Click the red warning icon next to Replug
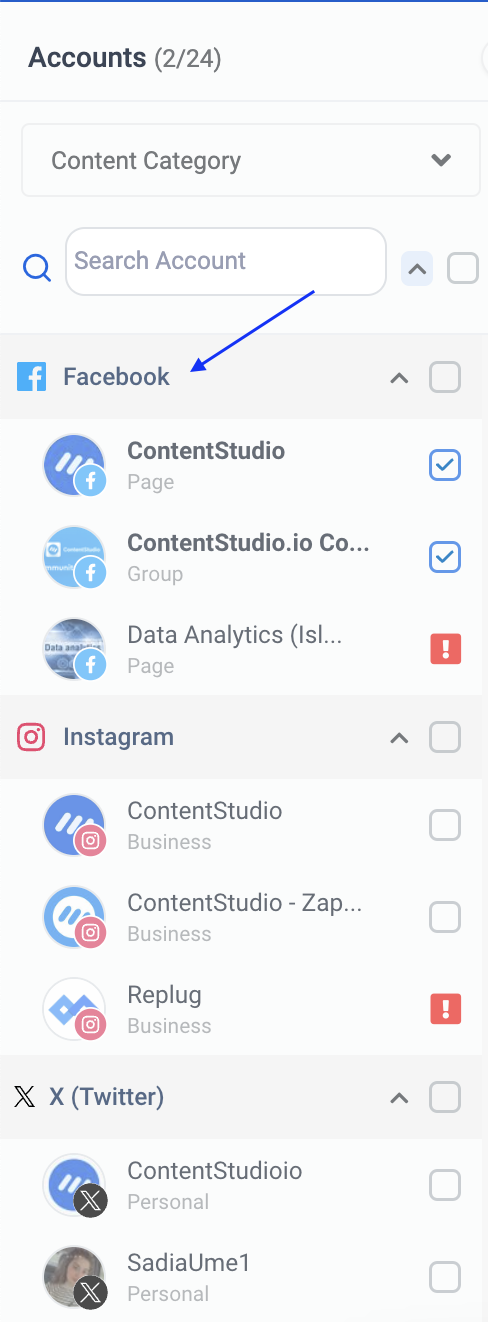This screenshot has height=1322, width=488. coord(445,1009)
